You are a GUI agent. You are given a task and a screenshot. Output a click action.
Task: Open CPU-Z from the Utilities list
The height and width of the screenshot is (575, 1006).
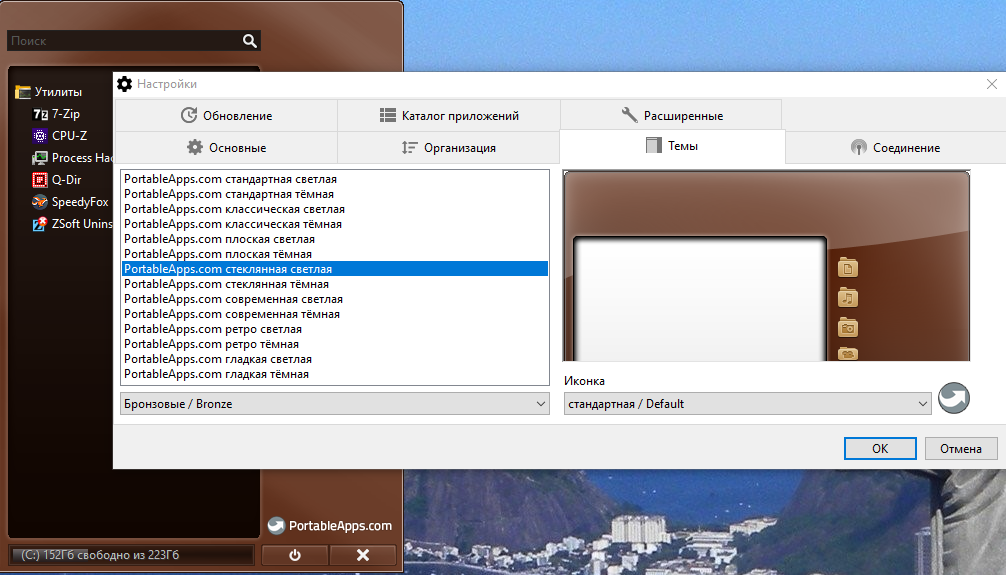point(60,136)
